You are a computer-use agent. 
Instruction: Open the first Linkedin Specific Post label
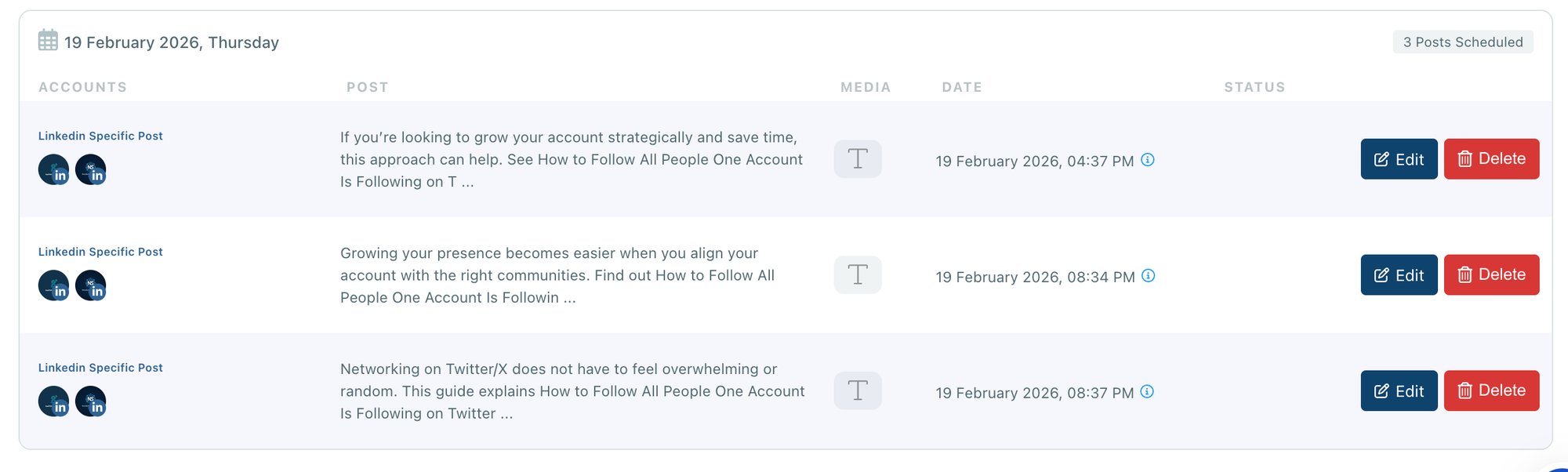pos(100,136)
